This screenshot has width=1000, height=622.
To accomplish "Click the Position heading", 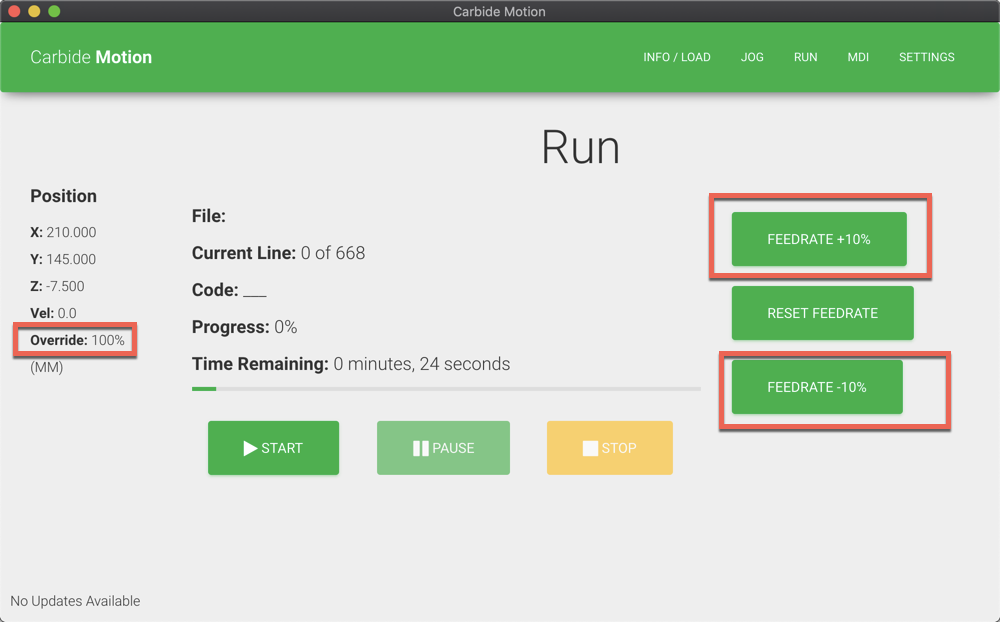I will [64, 196].
